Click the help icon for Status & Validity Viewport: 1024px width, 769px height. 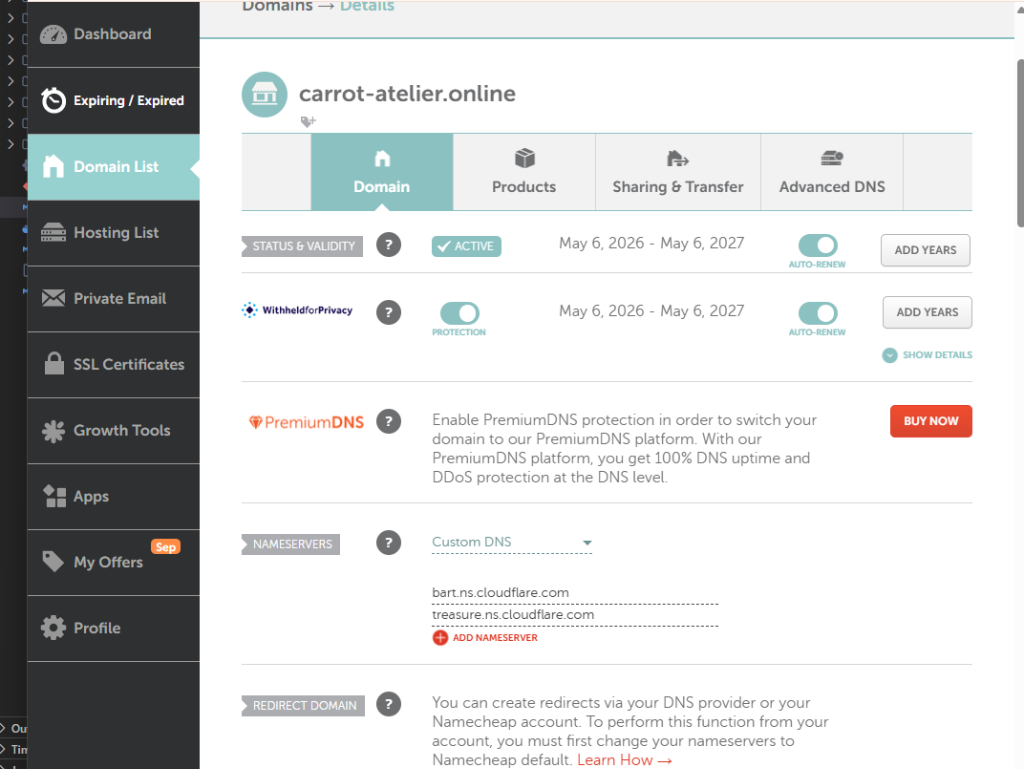pyautogui.click(x=389, y=245)
